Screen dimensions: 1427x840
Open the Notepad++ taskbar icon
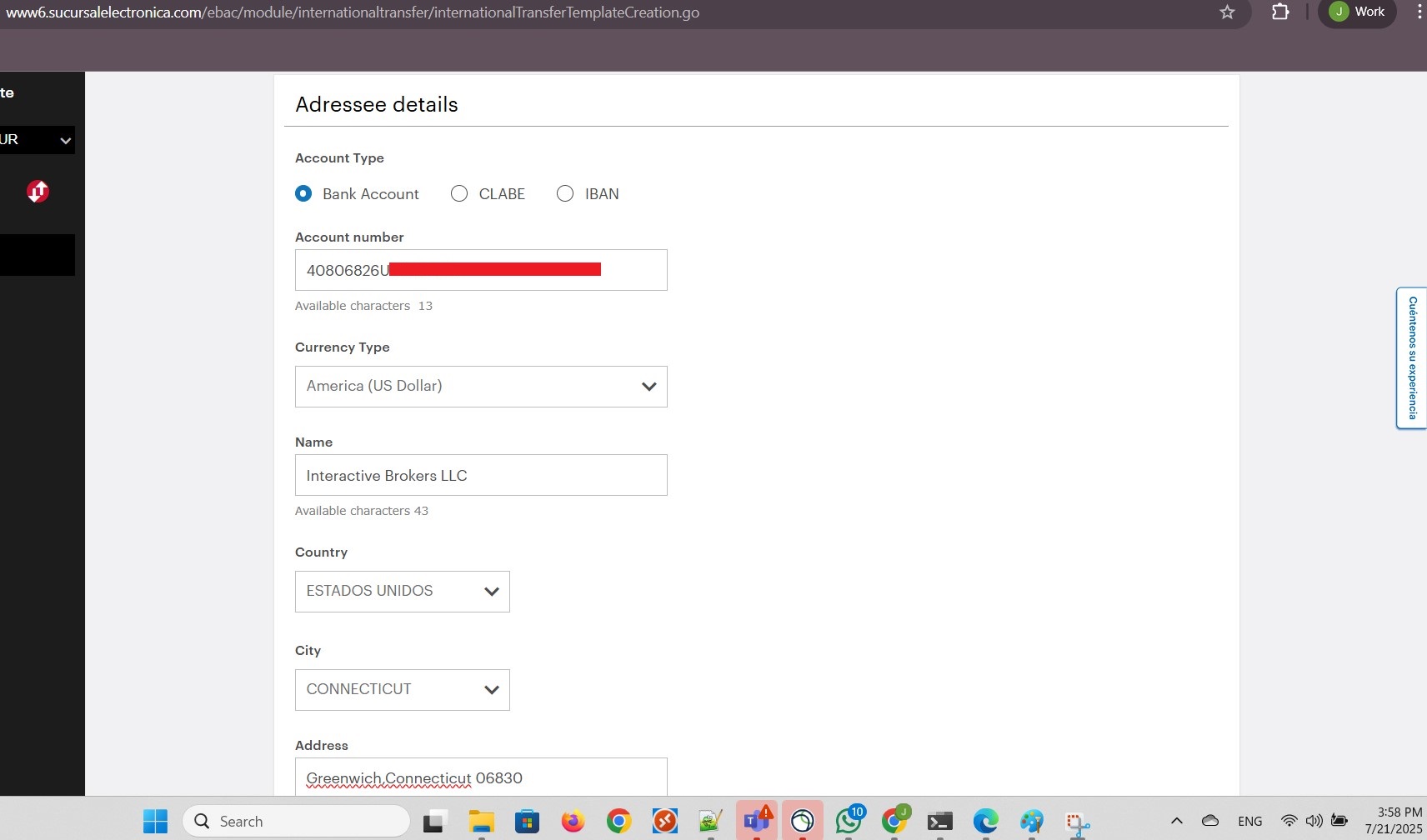pyautogui.click(x=710, y=822)
